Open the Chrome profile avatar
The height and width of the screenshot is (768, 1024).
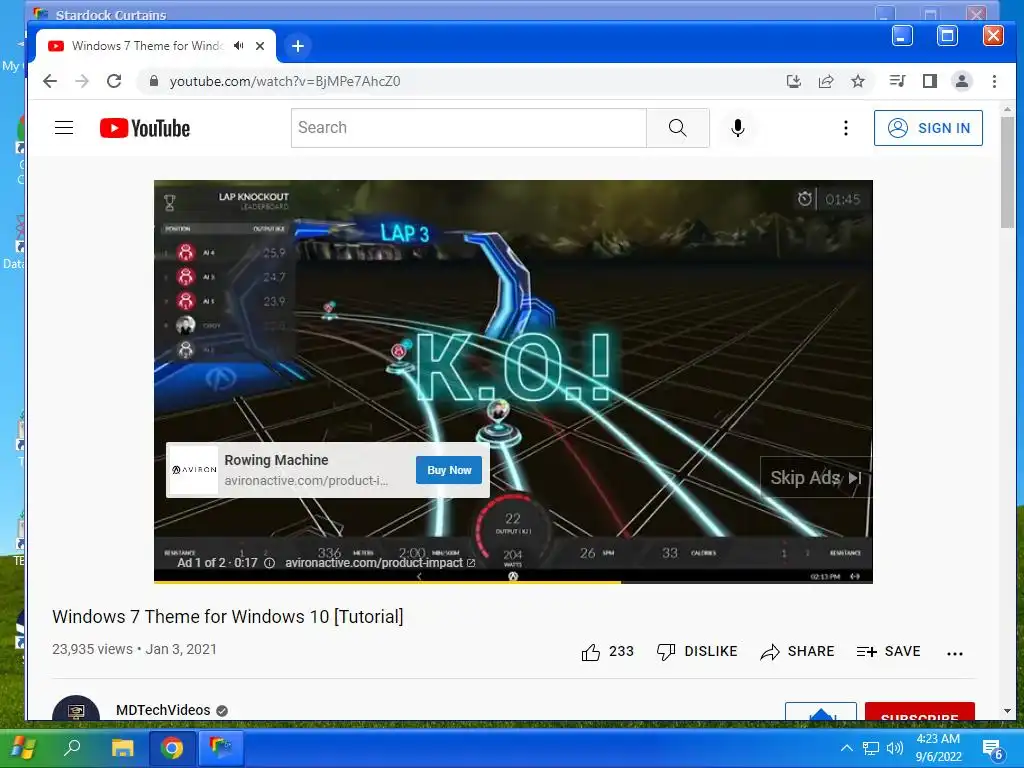961,81
